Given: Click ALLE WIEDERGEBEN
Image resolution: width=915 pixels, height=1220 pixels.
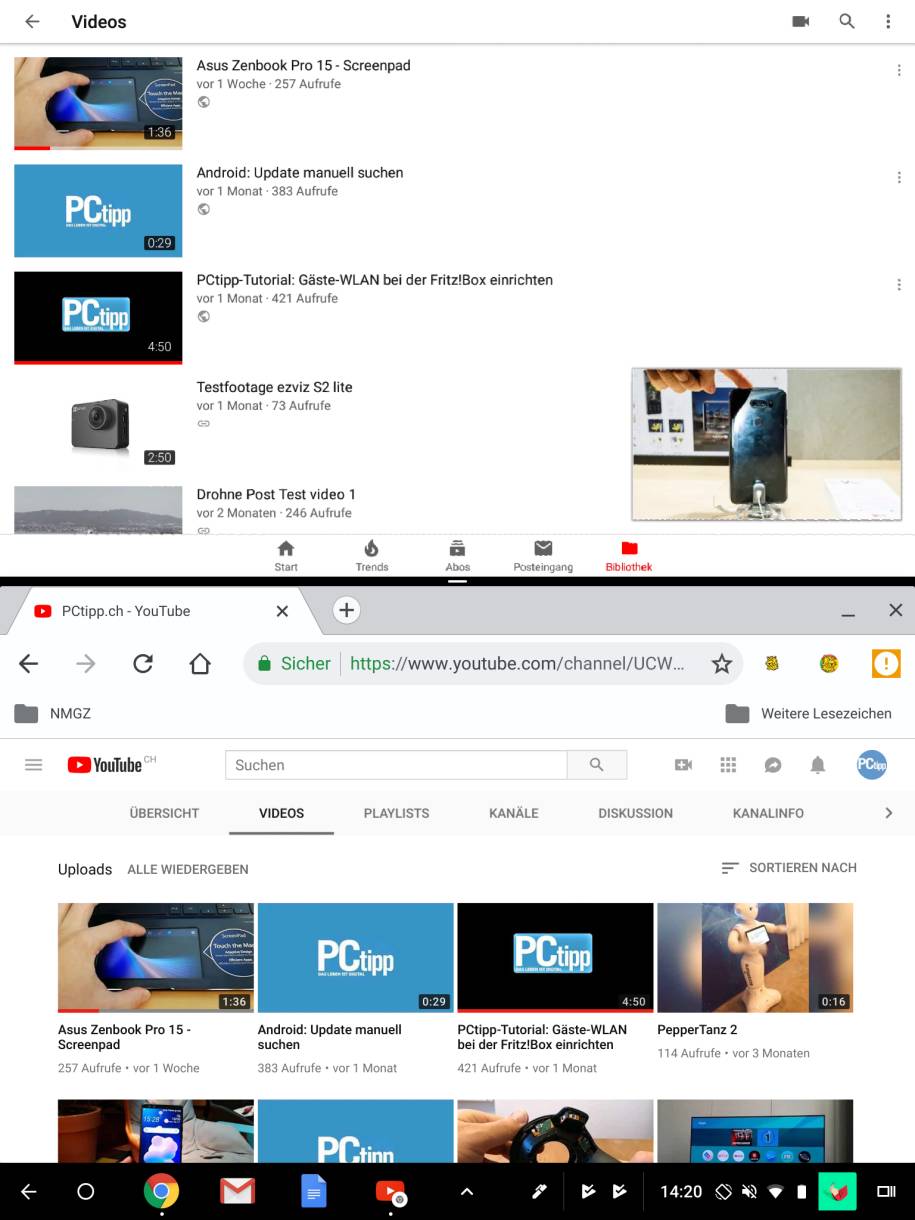Looking at the screenshot, I should pos(188,869).
